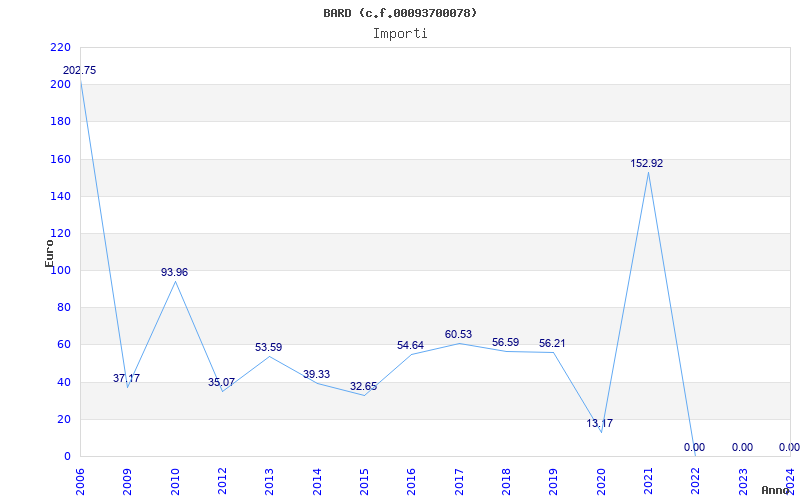
Task: Click the 2012 x-axis year label
Action: coord(222,482)
